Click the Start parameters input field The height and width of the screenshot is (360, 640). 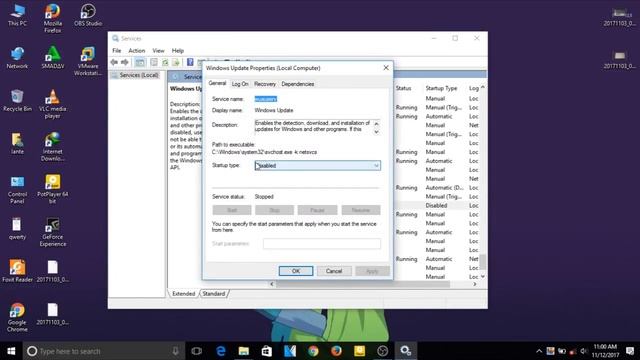(322, 244)
